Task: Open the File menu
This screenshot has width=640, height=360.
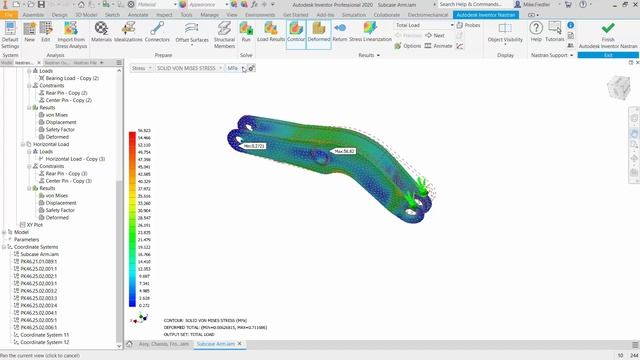Action: pyautogui.click(x=9, y=15)
